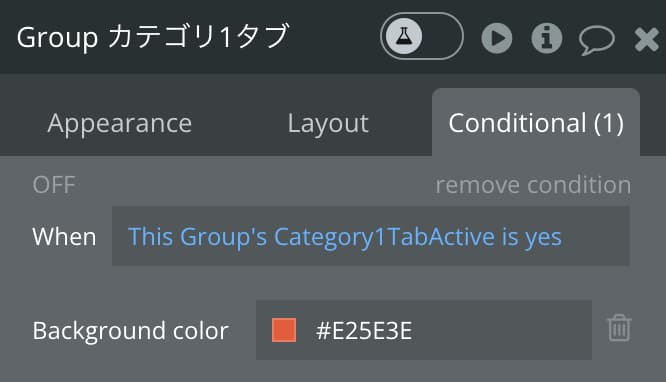This screenshot has height=382, width=666.
Task: Open the play workflow icon
Action: pyautogui.click(x=497, y=38)
